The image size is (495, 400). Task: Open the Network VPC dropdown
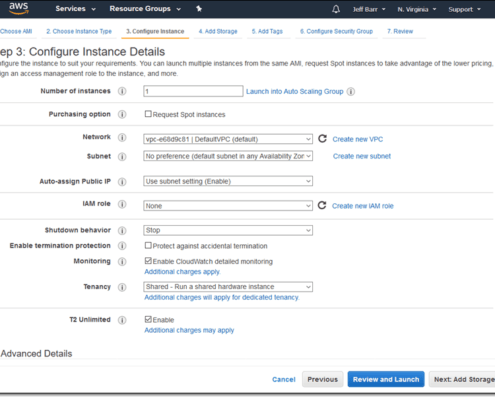point(228,139)
